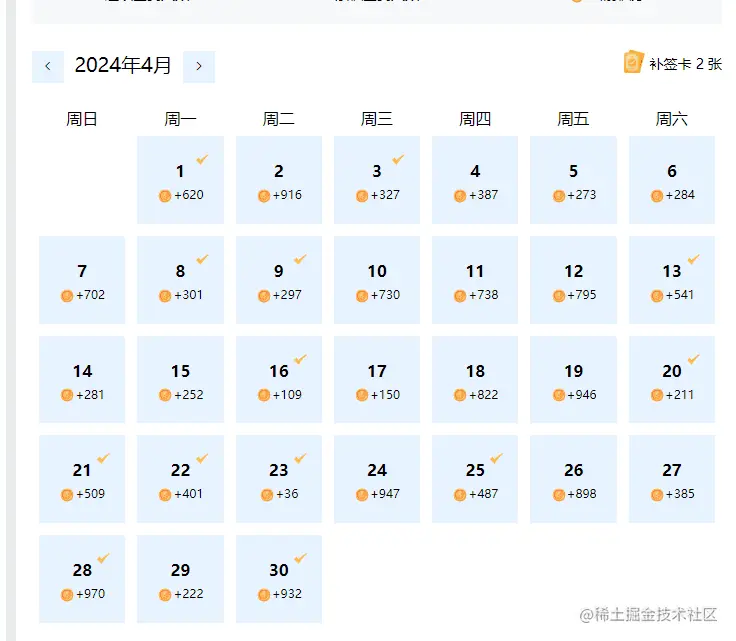Click the checkmark on day 22

202,458
